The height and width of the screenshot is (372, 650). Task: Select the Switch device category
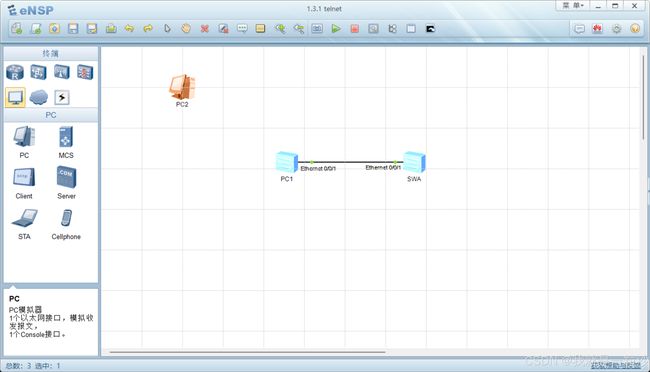point(39,72)
